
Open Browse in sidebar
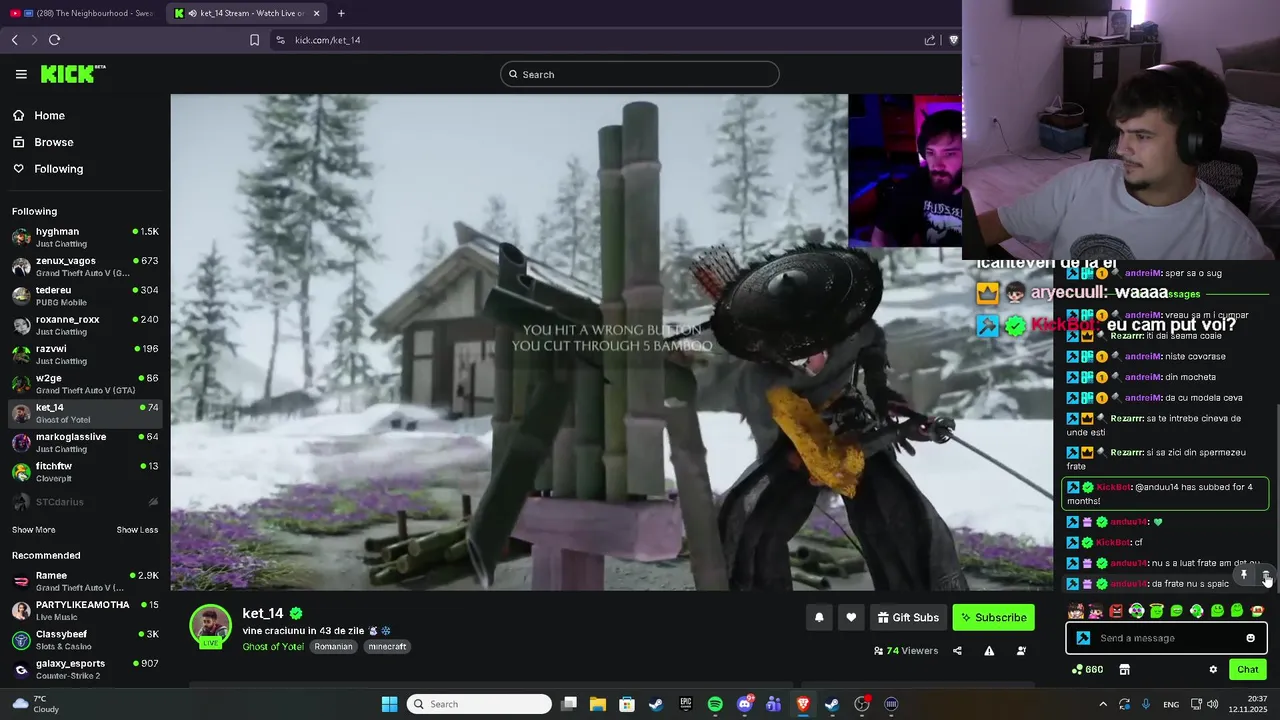click(53, 142)
